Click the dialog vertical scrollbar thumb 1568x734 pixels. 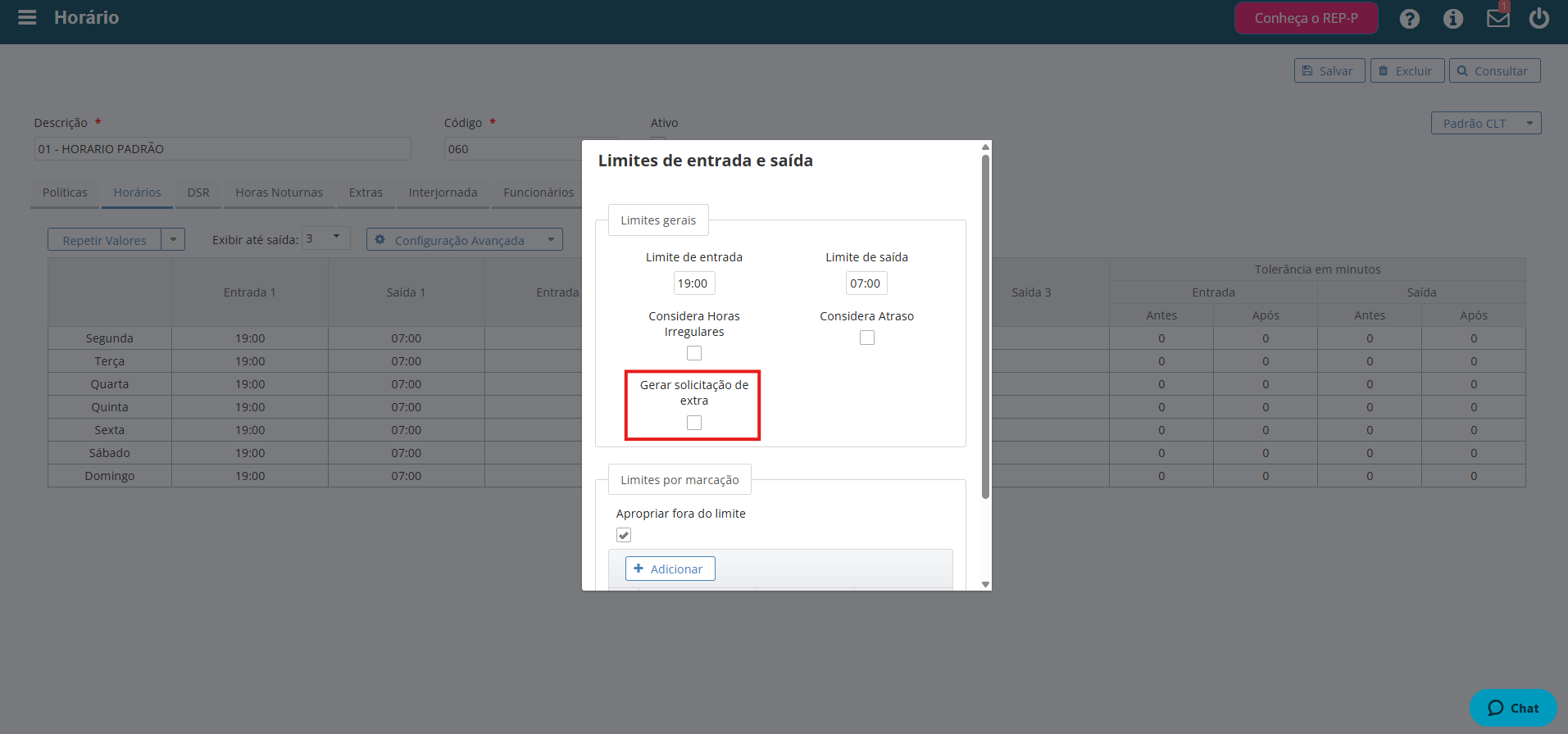click(x=985, y=326)
